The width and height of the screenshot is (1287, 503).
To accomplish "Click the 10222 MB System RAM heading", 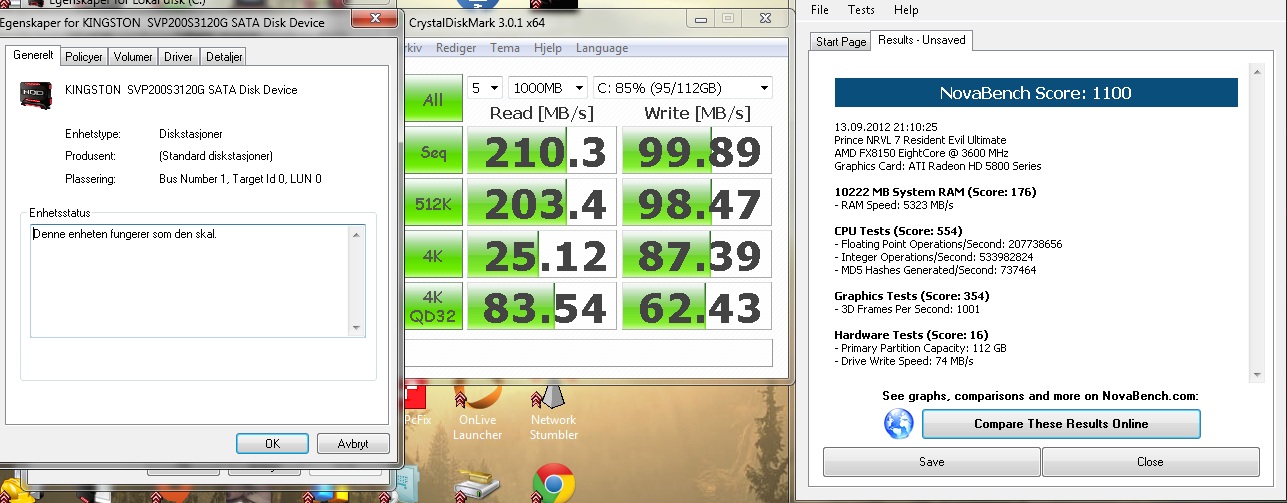I will (x=935, y=192).
